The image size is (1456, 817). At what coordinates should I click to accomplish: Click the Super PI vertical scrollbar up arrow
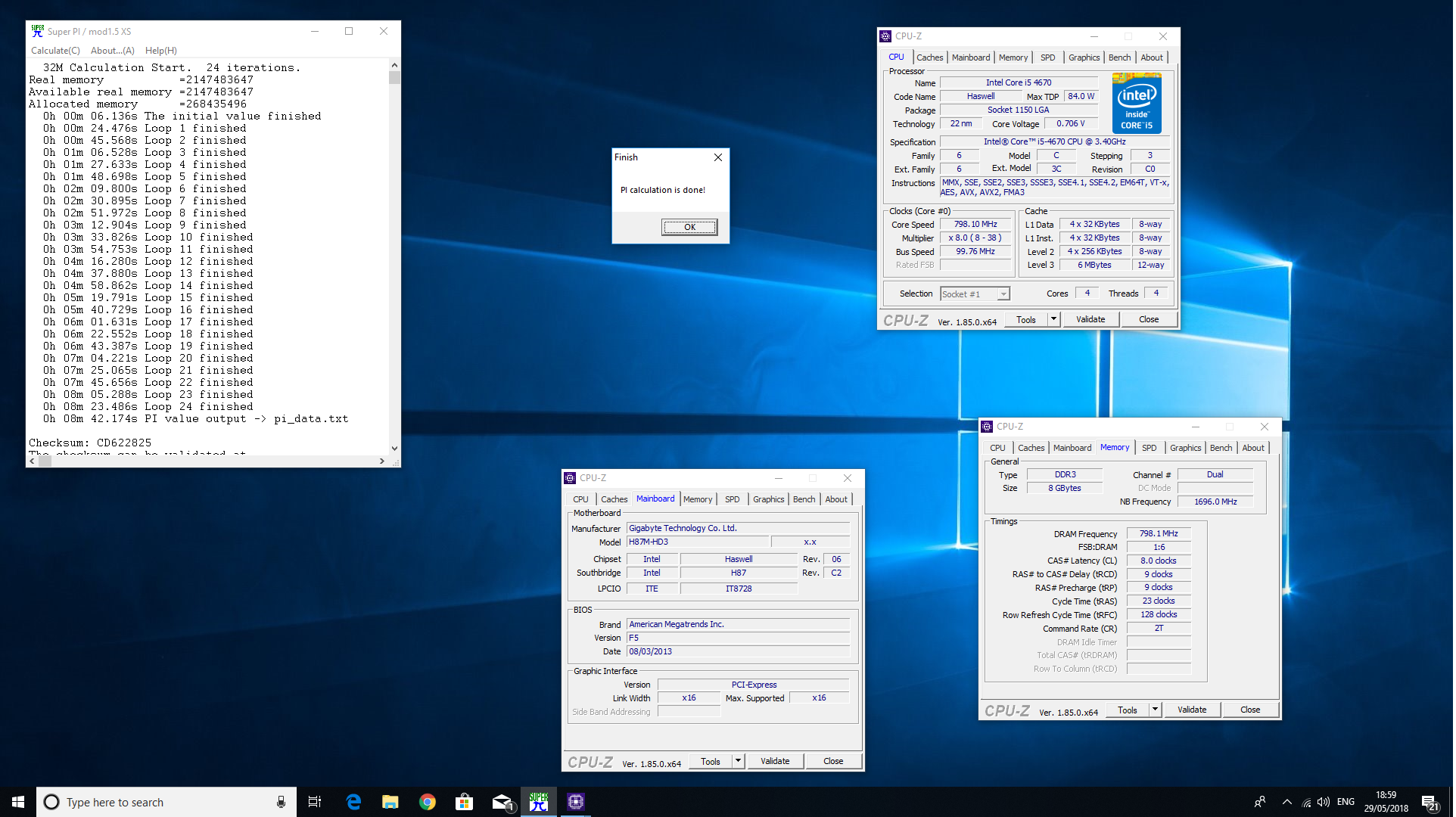pos(394,66)
